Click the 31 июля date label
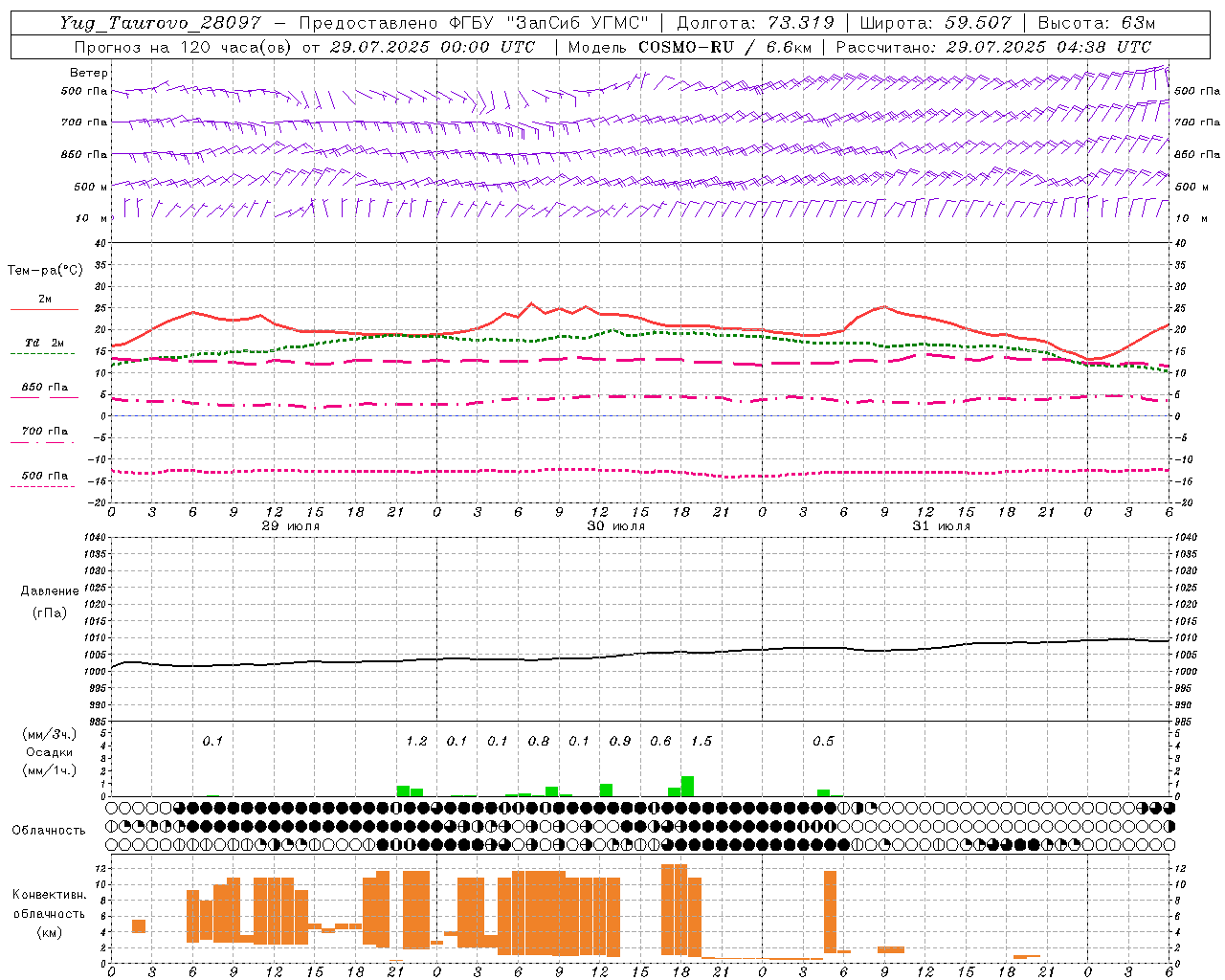 pos(942,526)
